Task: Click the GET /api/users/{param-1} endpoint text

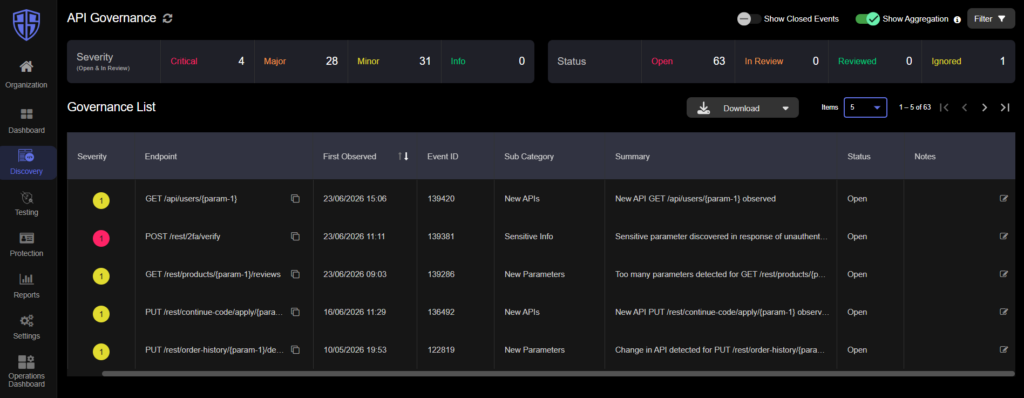Action: click(x=191, y=199)
